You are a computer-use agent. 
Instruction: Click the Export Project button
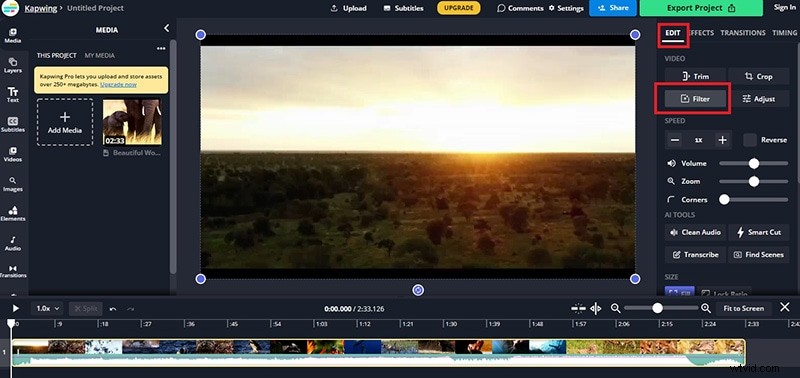(701, 8)
